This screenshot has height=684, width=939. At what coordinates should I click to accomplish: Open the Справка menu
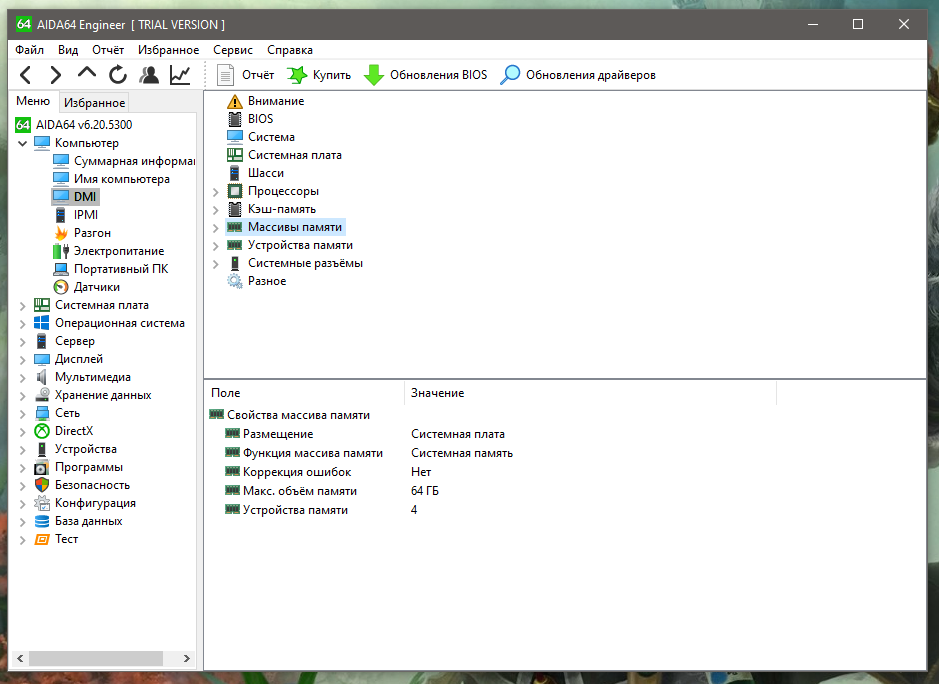290,50
